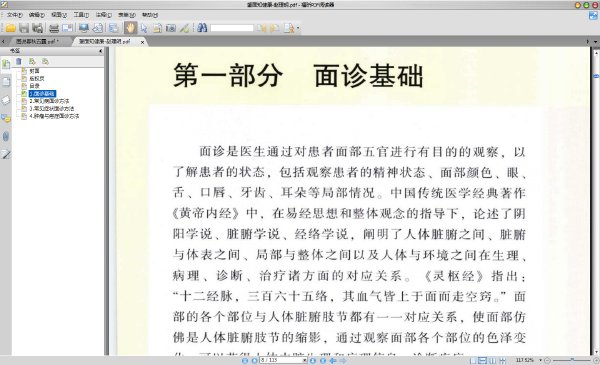Open the Comments menu (注释)
This screenshot has width=600, height=365.
pos(103,15)
